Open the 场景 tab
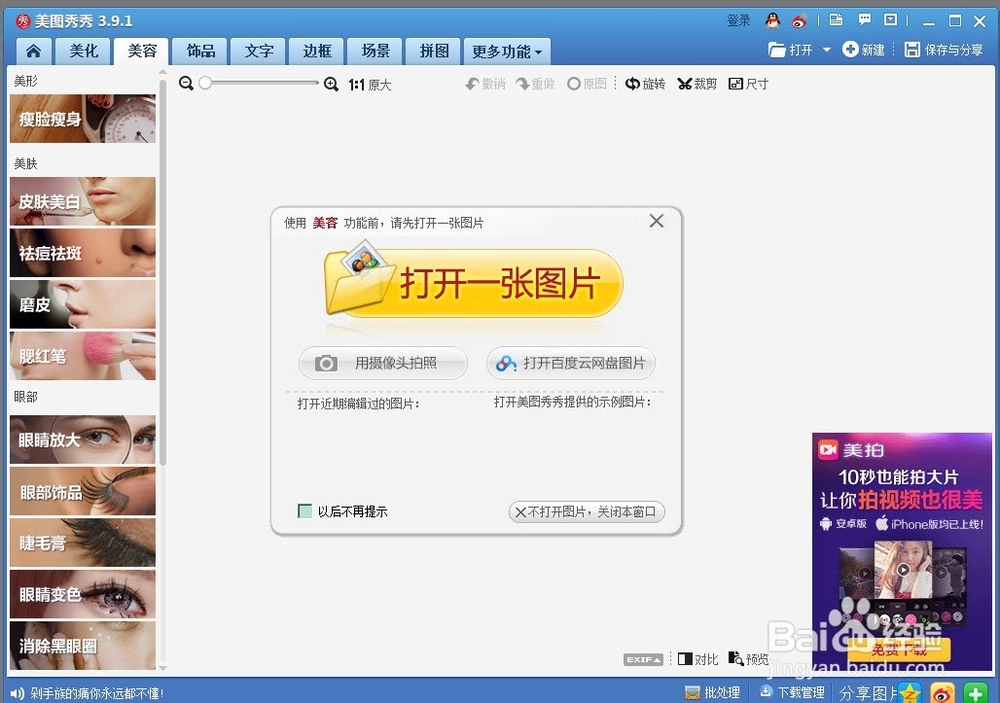 [376, 51]
